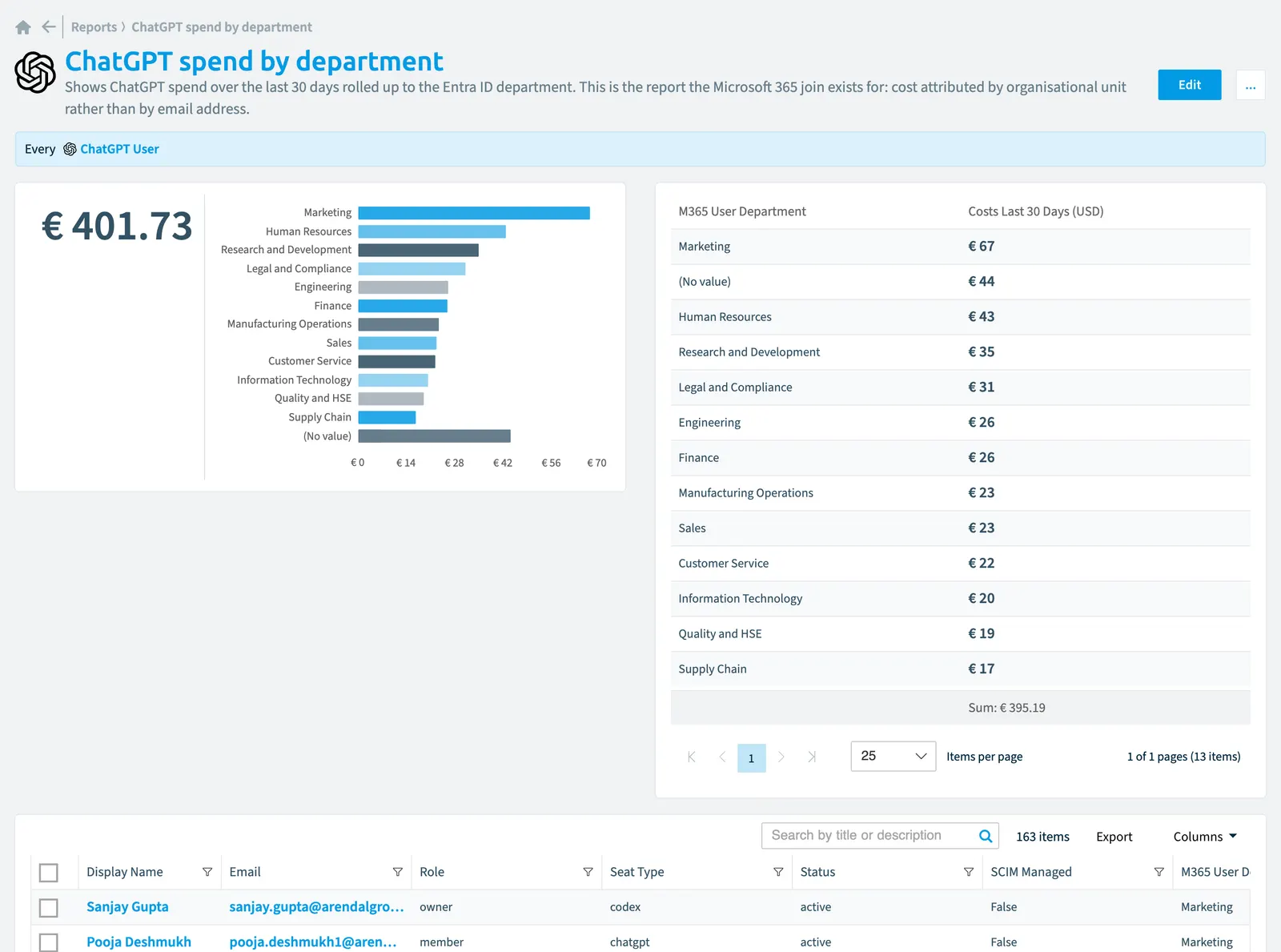Select the Sanjay Gupta row checkbox

(x=49, y=908)
